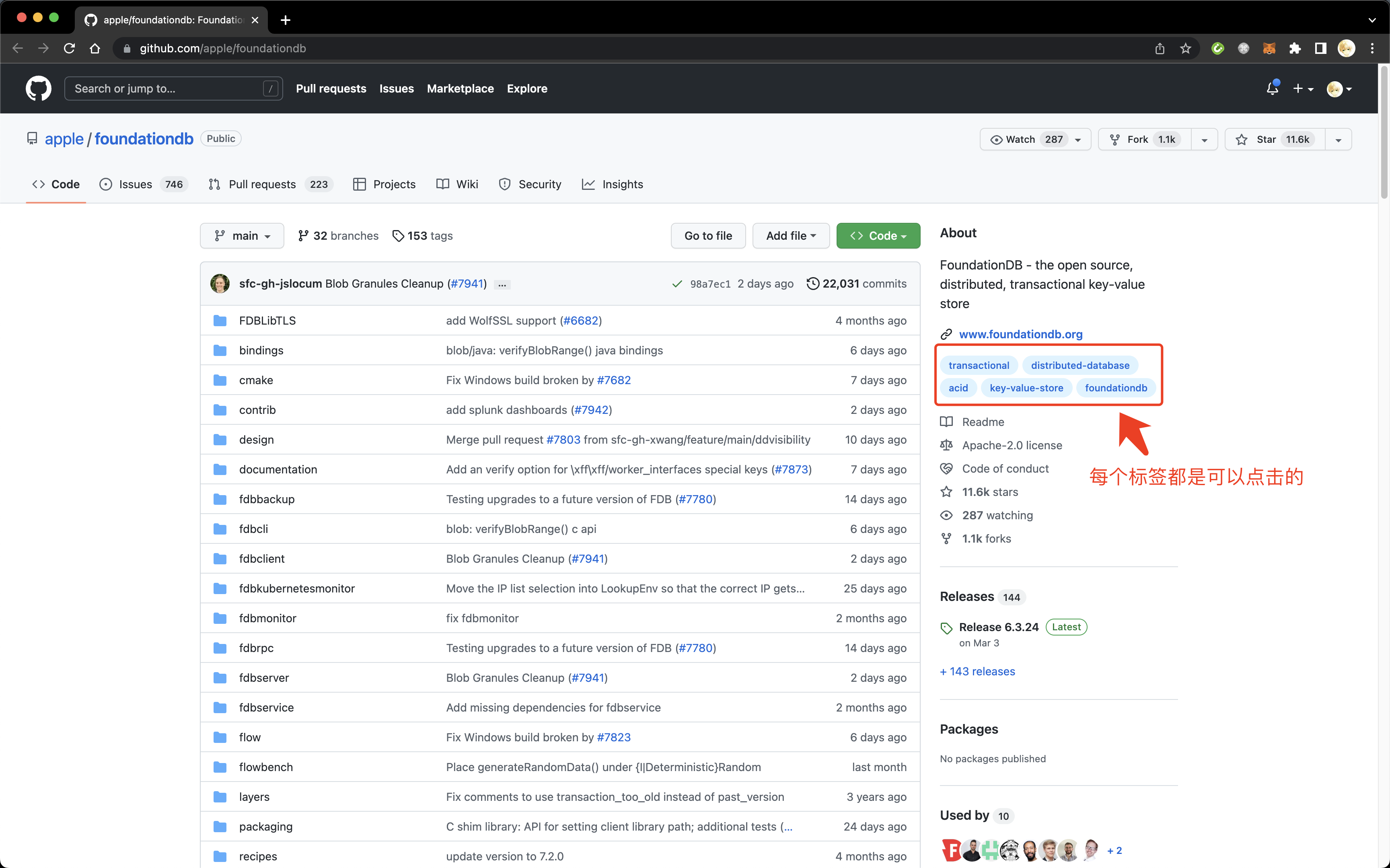Switch to Pull requests repo tab
This screenshot has width=1390, height=868.
[271, 184]
